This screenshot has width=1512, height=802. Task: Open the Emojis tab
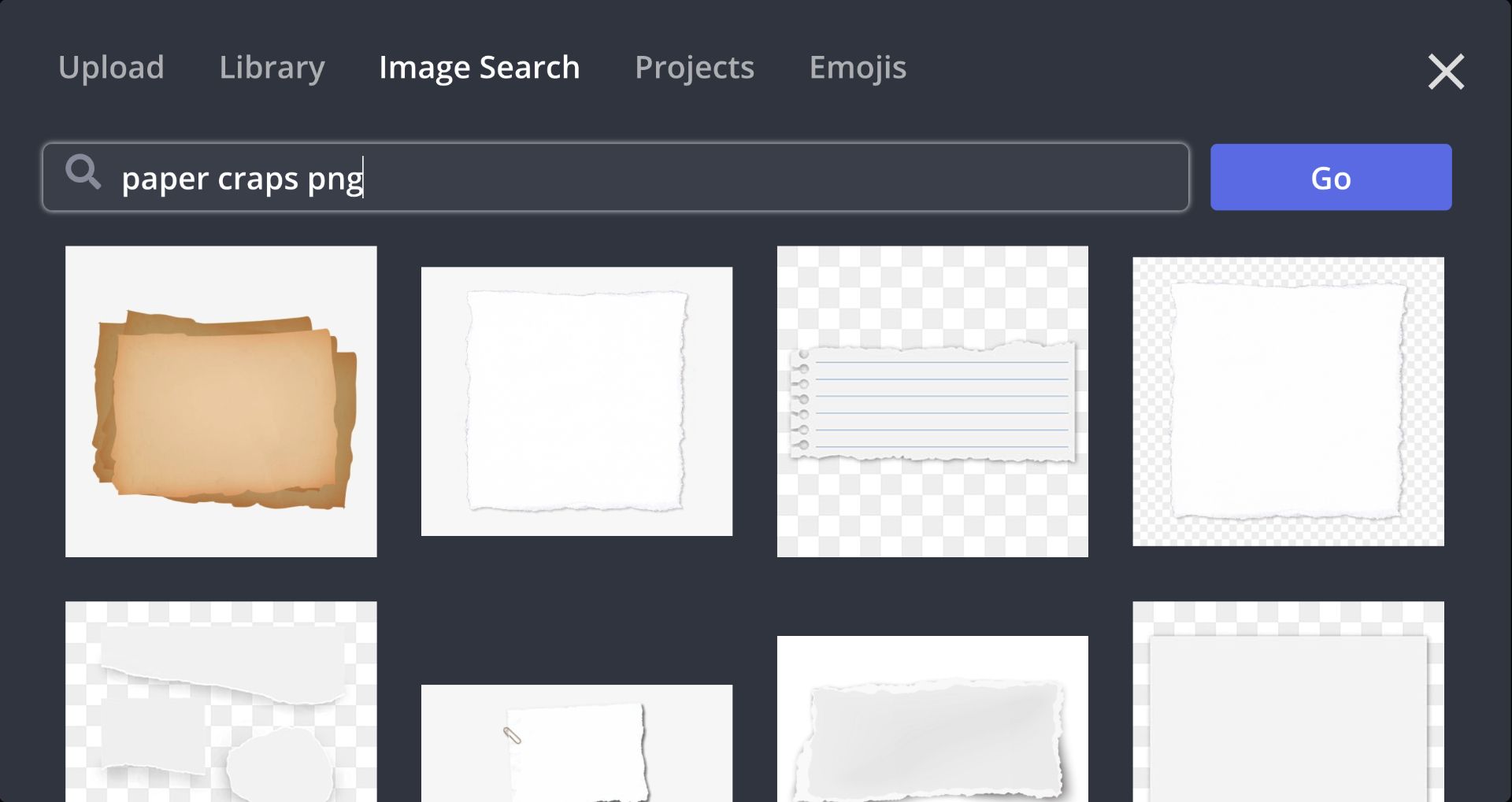[858, 68]
